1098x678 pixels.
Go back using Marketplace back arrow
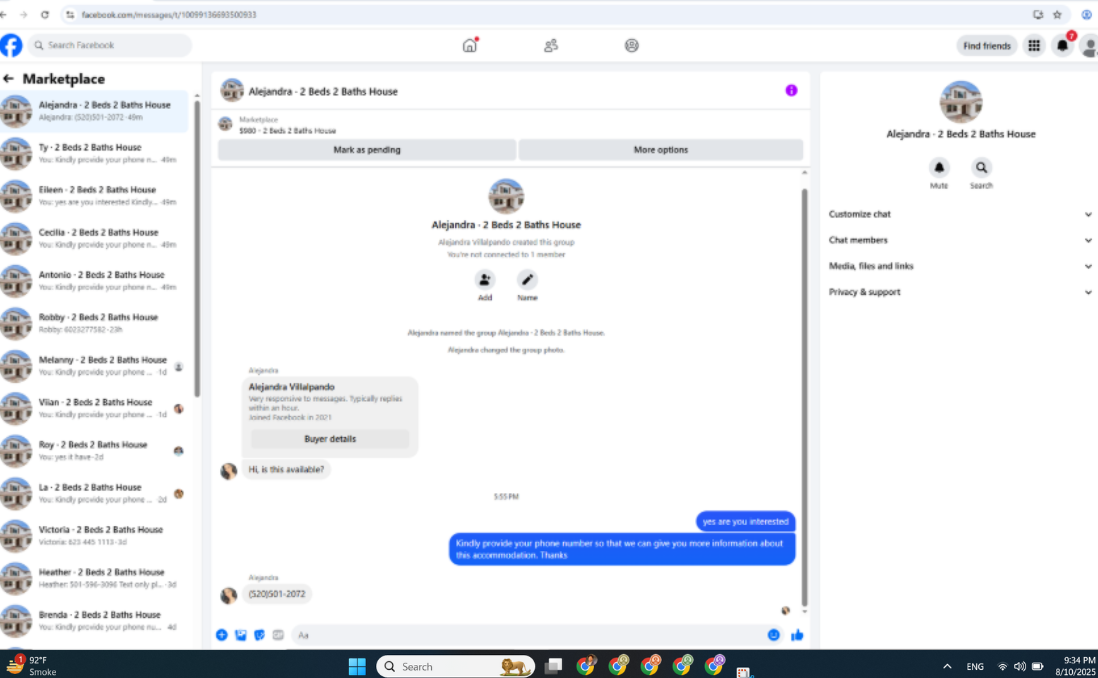click(x=8, y=78)
